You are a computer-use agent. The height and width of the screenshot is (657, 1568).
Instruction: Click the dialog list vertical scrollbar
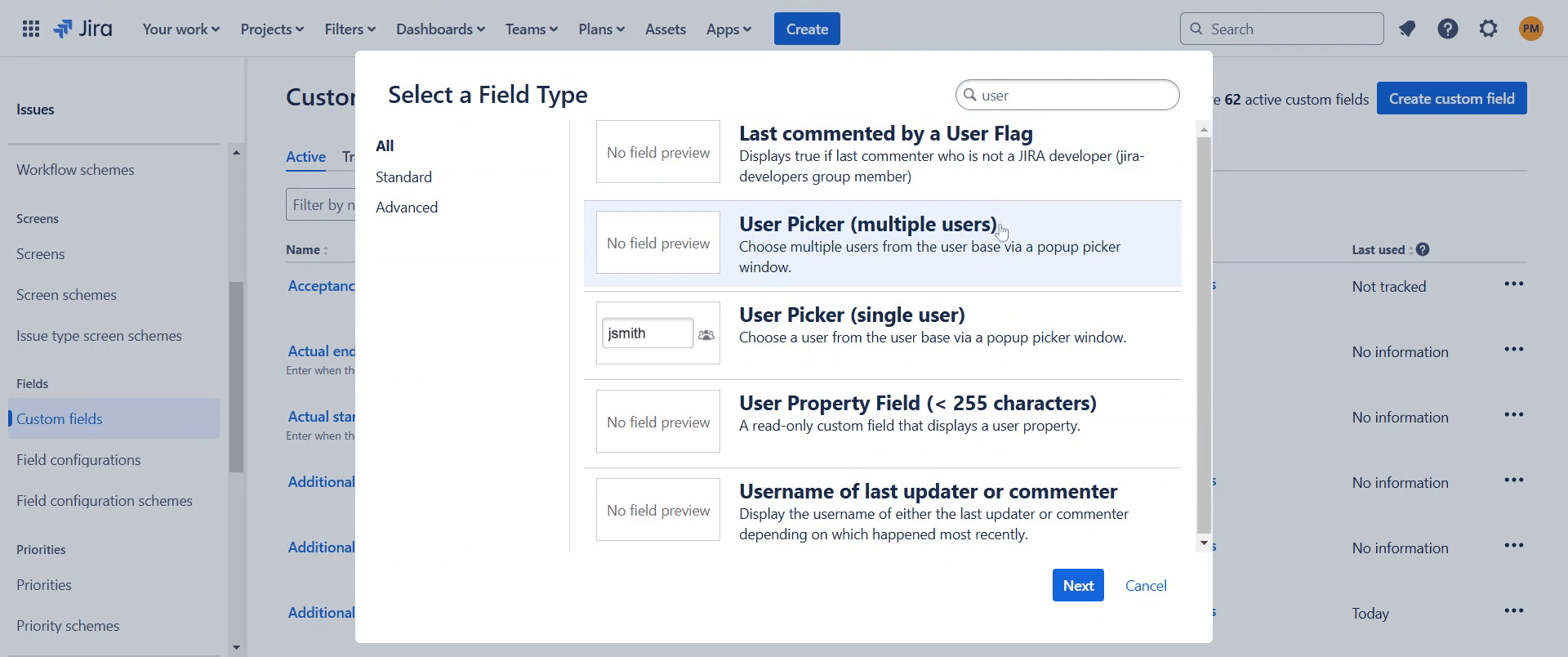pos(1204,335)
